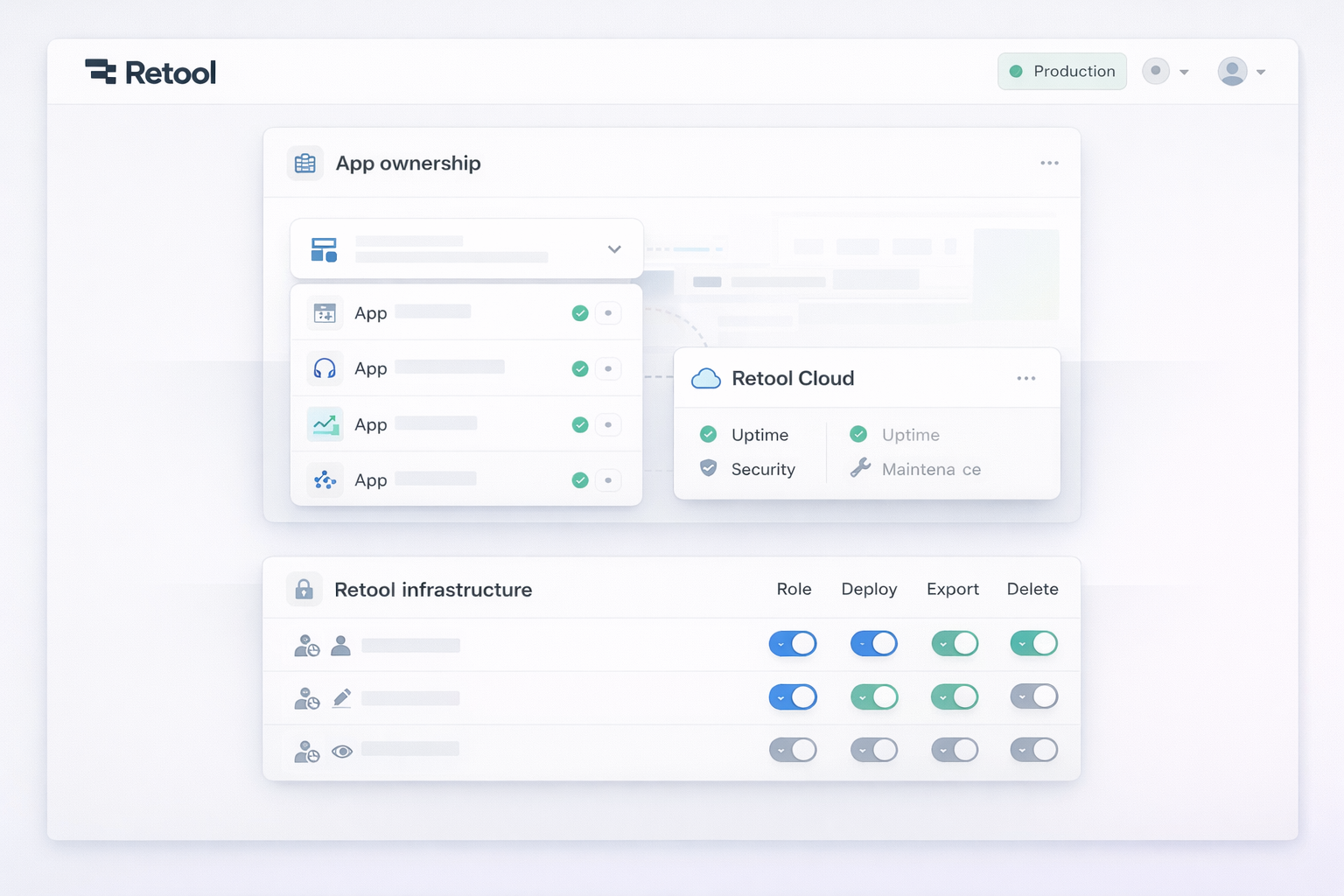Click the Security shield icon
The height and width of the screenshot is (896, 1344).
tap(709, 468)
